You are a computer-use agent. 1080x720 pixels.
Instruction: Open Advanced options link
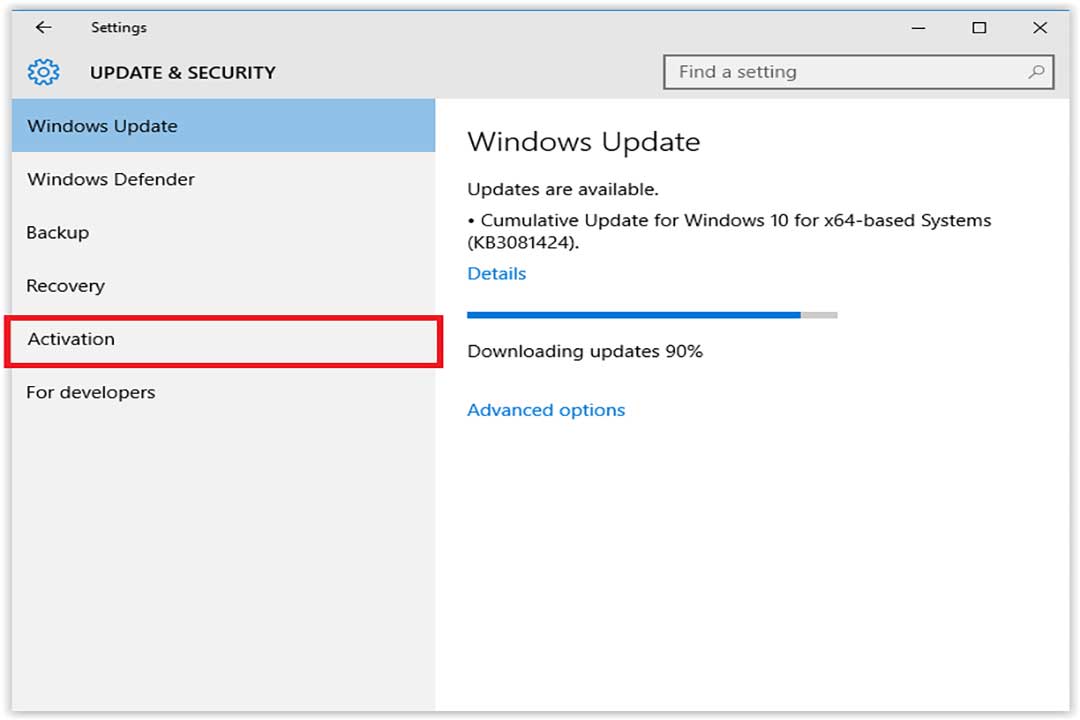coord(546,410)
